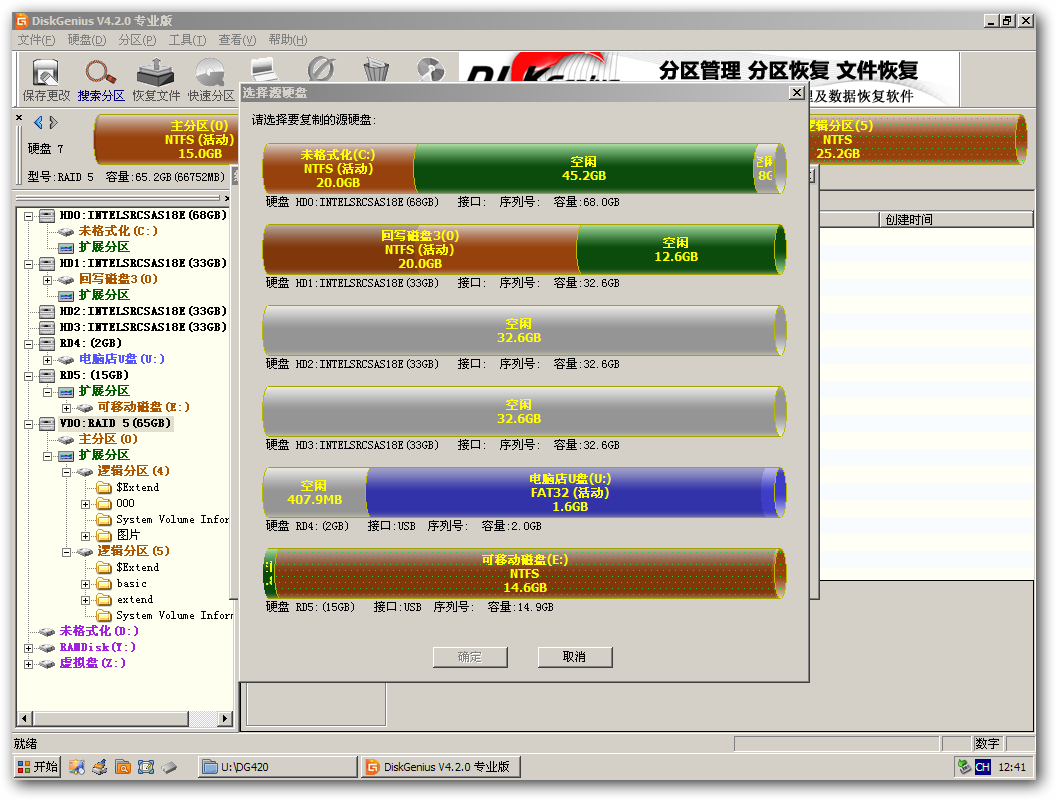Expand the 回写磁盘3(0) tree node
The width and height of the screenshot is (1056, 800).
click(x=48, y=279)
